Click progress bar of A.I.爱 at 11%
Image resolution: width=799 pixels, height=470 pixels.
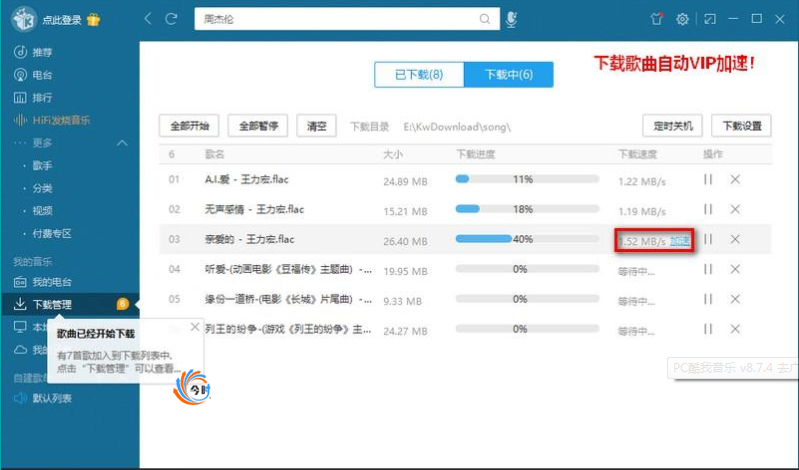[527, 179]
